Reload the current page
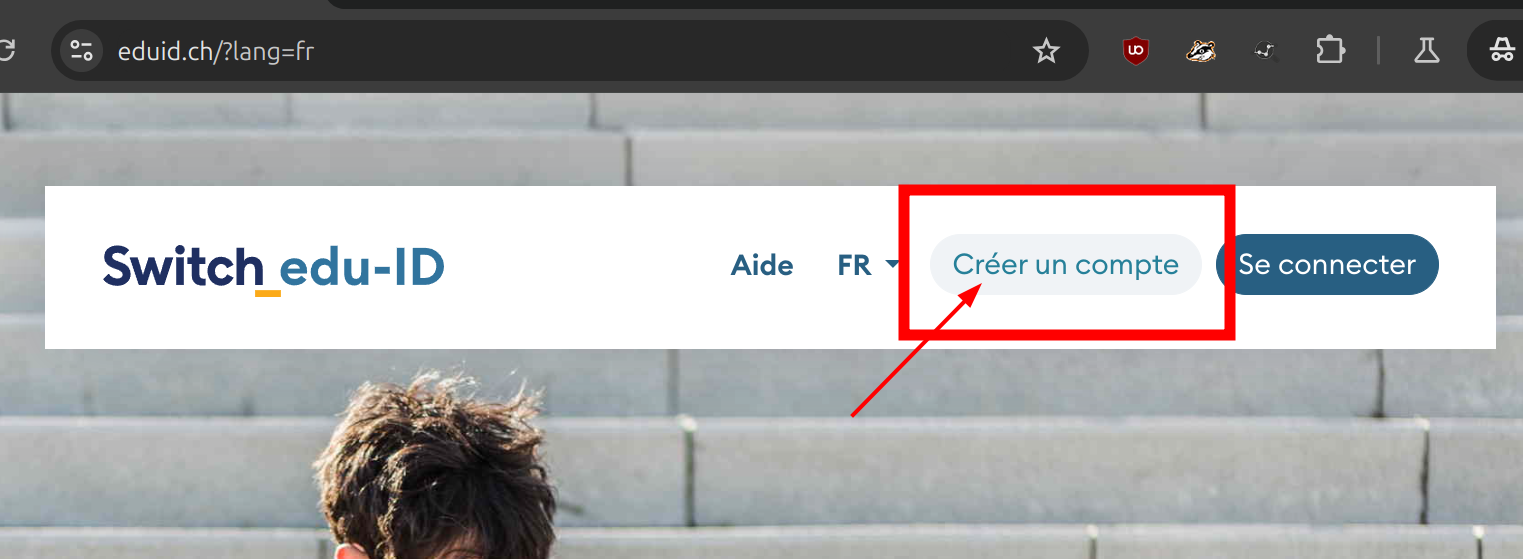The image size is (1523, 559). point(6,50)
